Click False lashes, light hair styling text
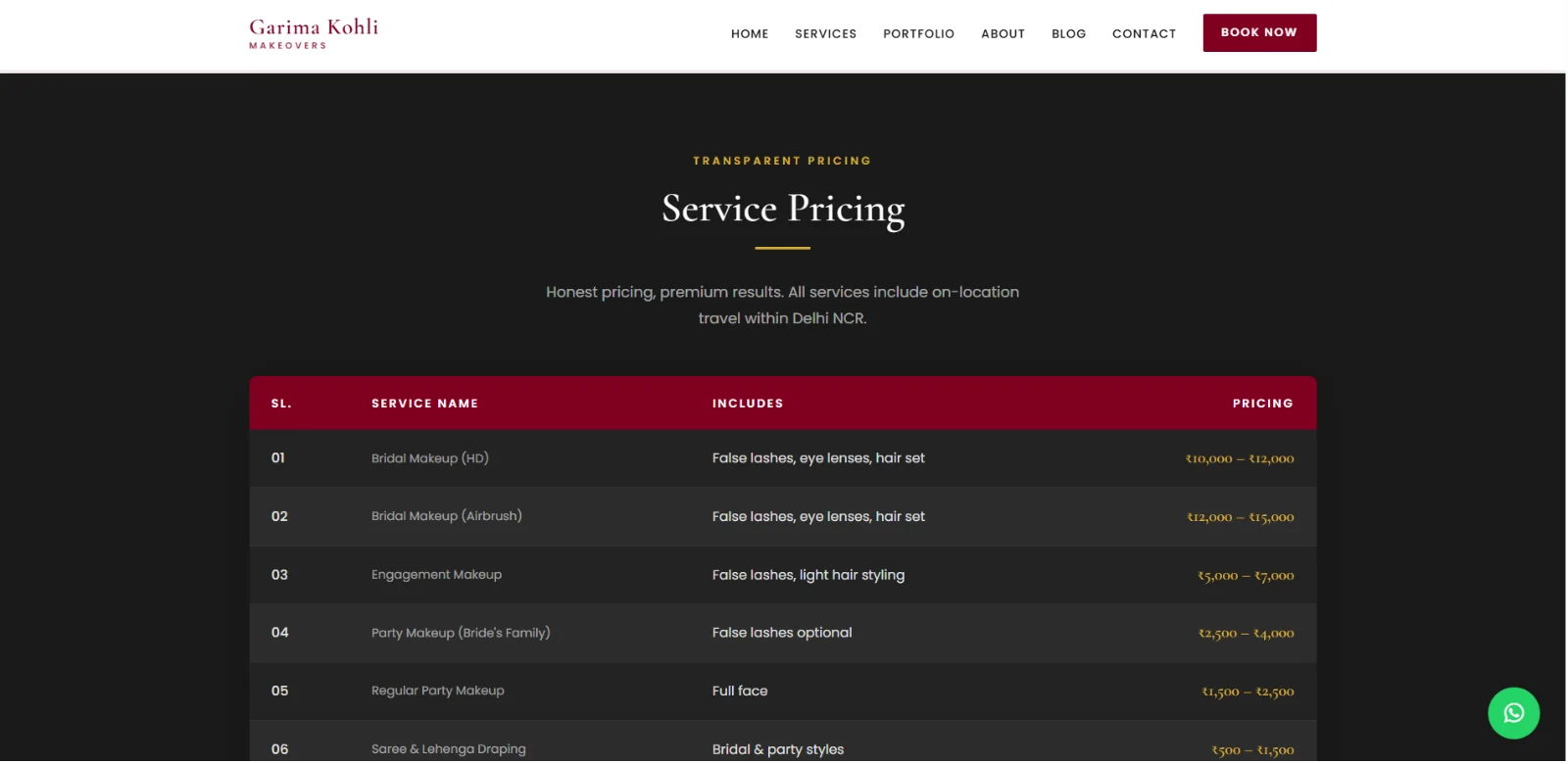This screenshot has height=764, width=1568. coord(808,575)
